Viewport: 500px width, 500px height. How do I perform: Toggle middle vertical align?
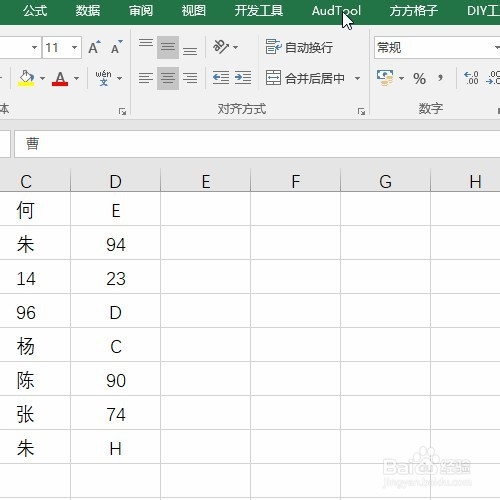[168, 47]
